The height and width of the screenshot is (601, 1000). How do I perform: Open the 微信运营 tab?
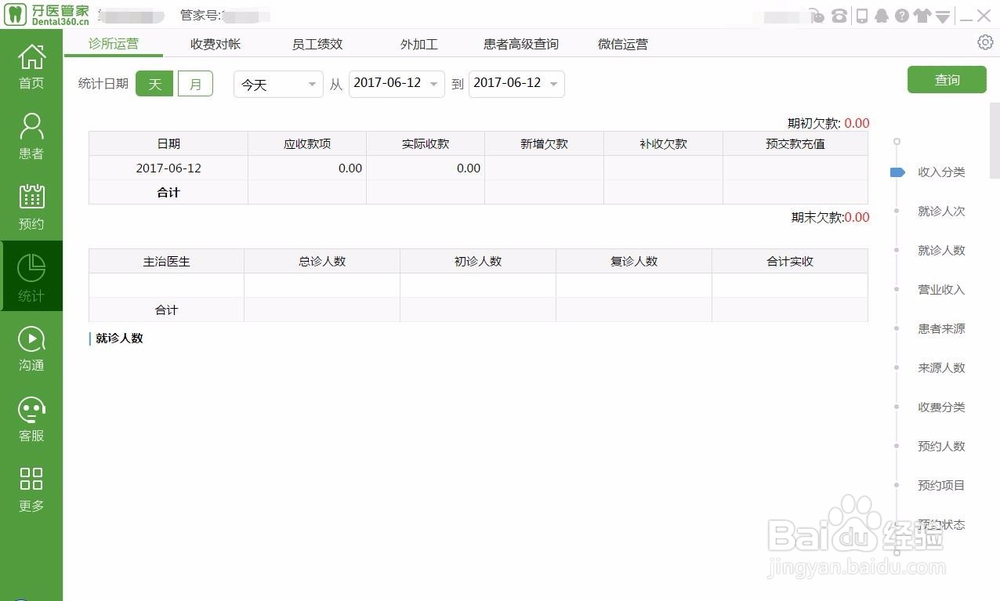point(621,44)
